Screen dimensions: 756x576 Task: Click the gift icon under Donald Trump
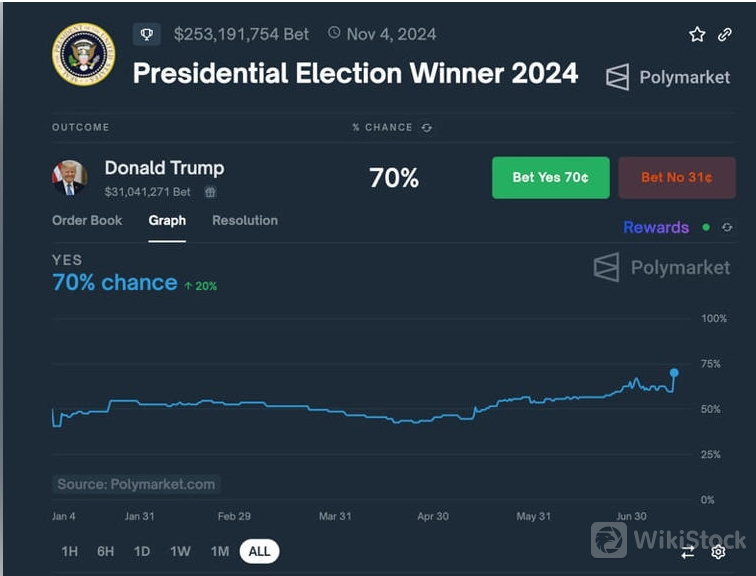(x=210, y=191)
